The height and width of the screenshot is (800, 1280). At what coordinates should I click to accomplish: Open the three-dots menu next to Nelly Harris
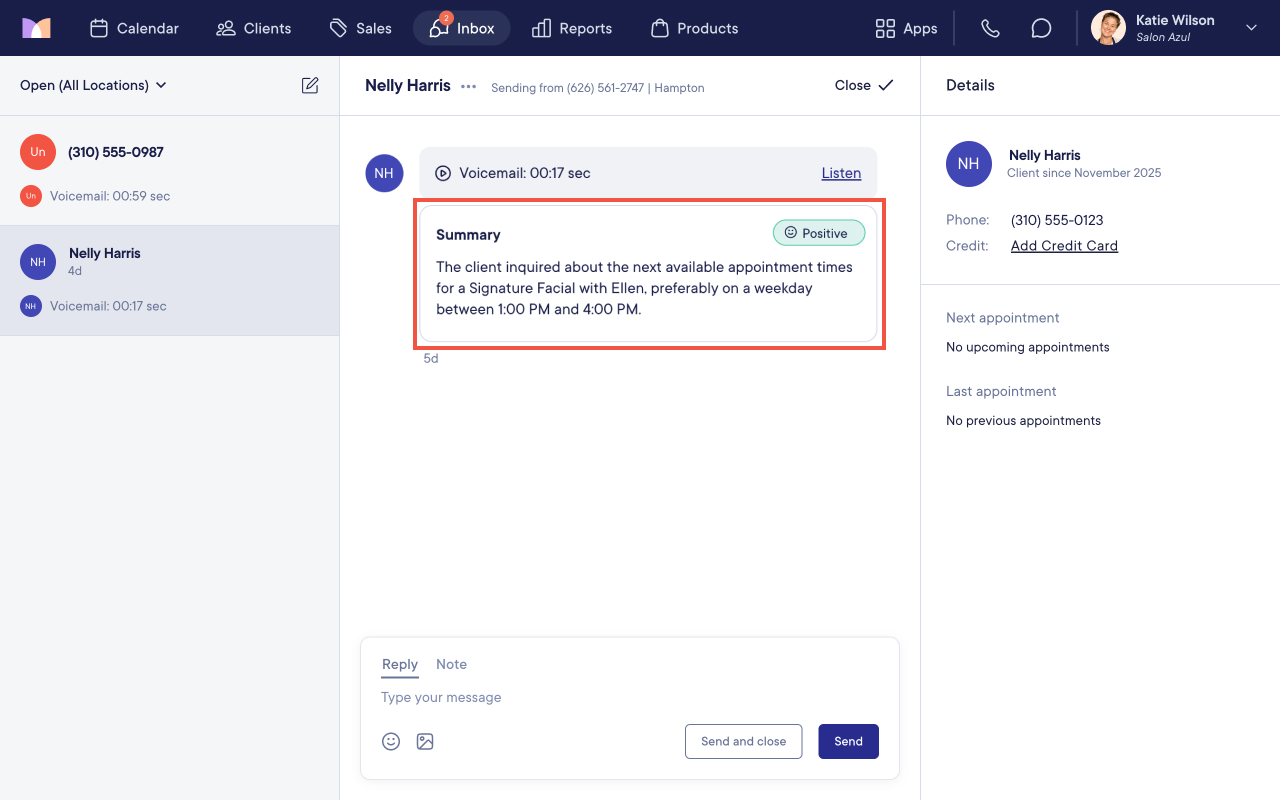point(468,86)
